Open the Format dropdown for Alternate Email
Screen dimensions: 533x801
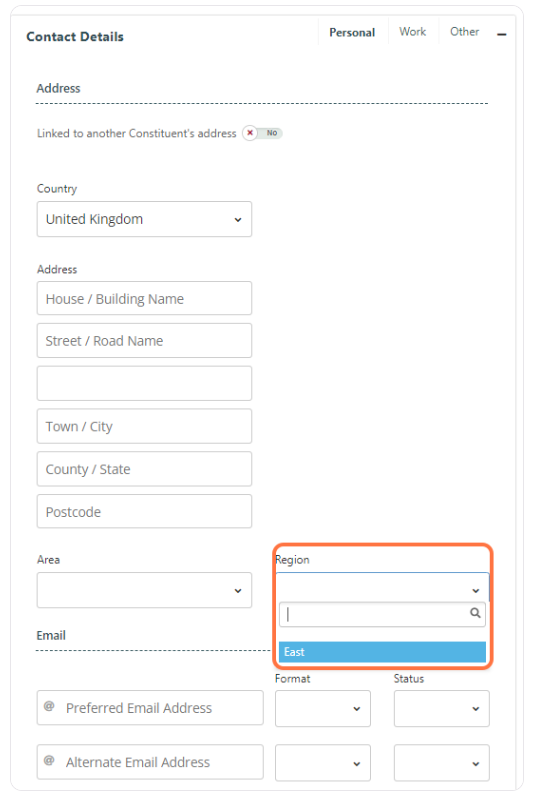[322, 763]
